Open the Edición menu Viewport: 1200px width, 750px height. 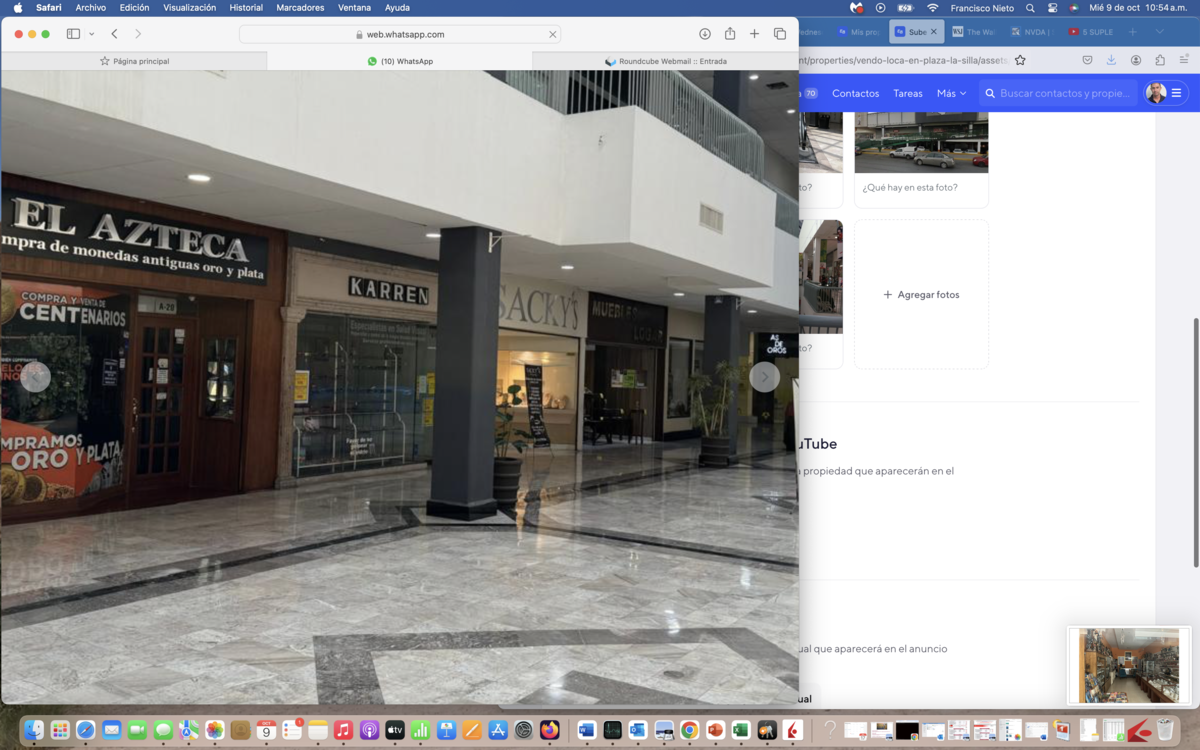[134, 7]
